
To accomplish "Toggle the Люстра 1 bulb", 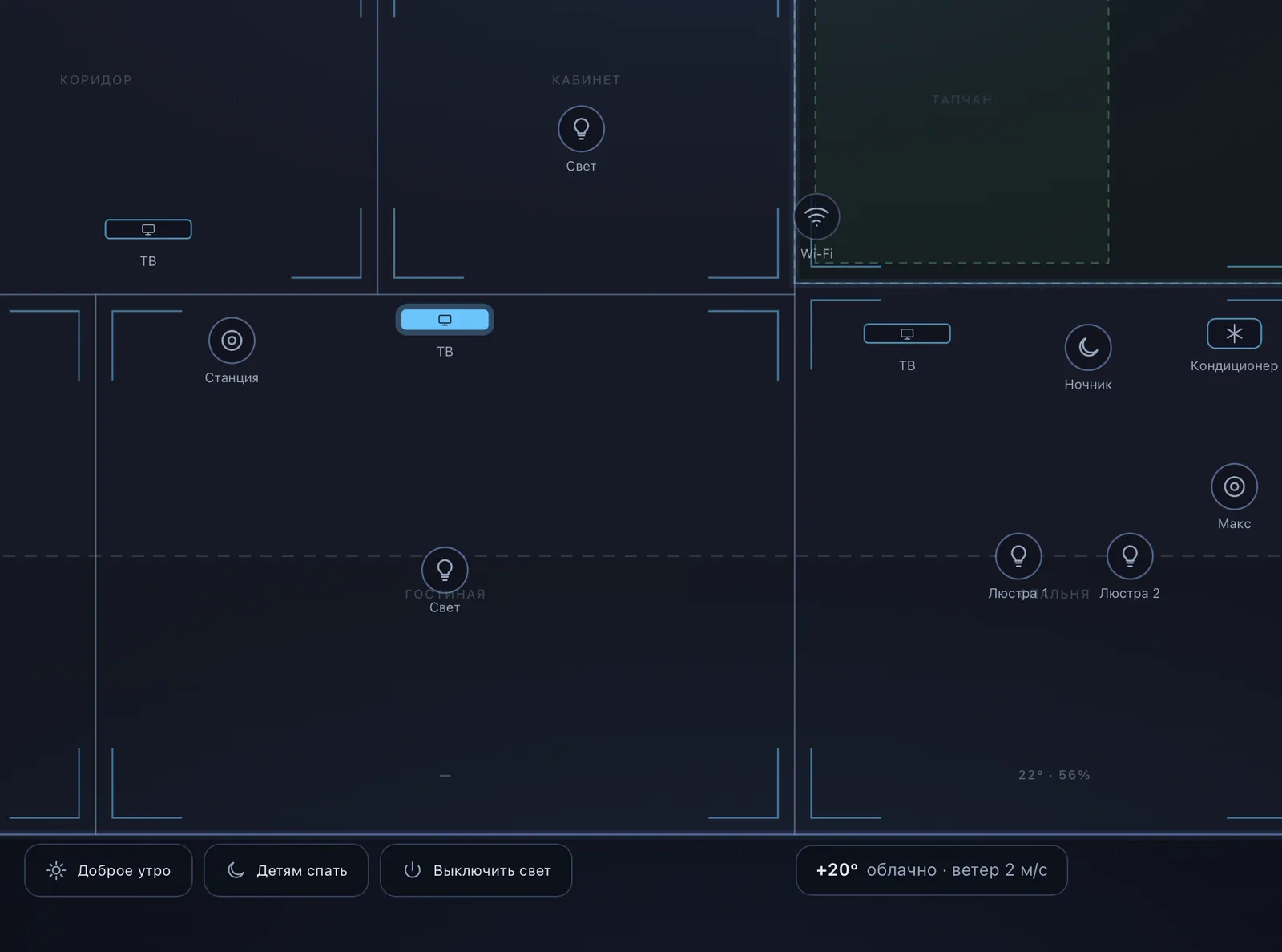I will tap(1018, 556).
